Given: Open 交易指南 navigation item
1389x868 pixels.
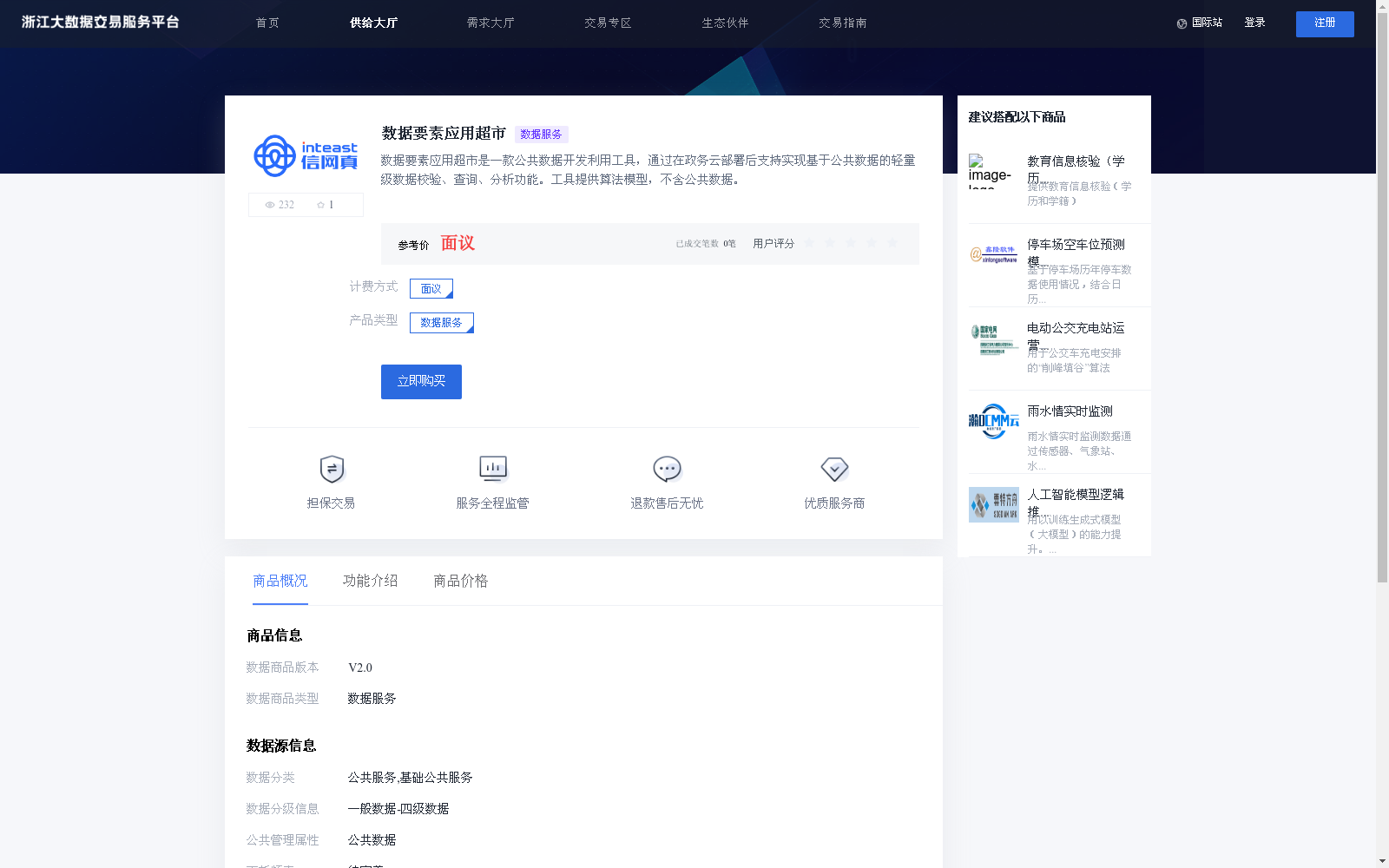Looking at the screenshot, I should 842,23.
